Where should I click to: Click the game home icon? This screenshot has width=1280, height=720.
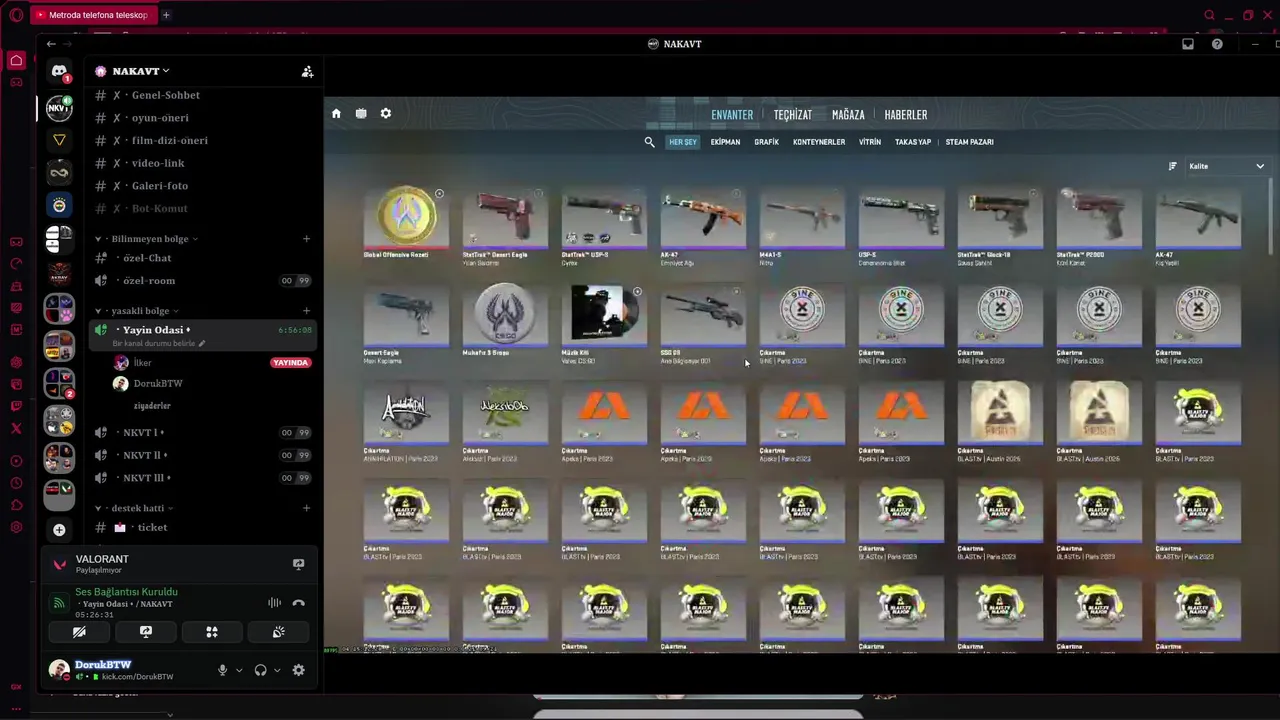click(x=336, y=114)
